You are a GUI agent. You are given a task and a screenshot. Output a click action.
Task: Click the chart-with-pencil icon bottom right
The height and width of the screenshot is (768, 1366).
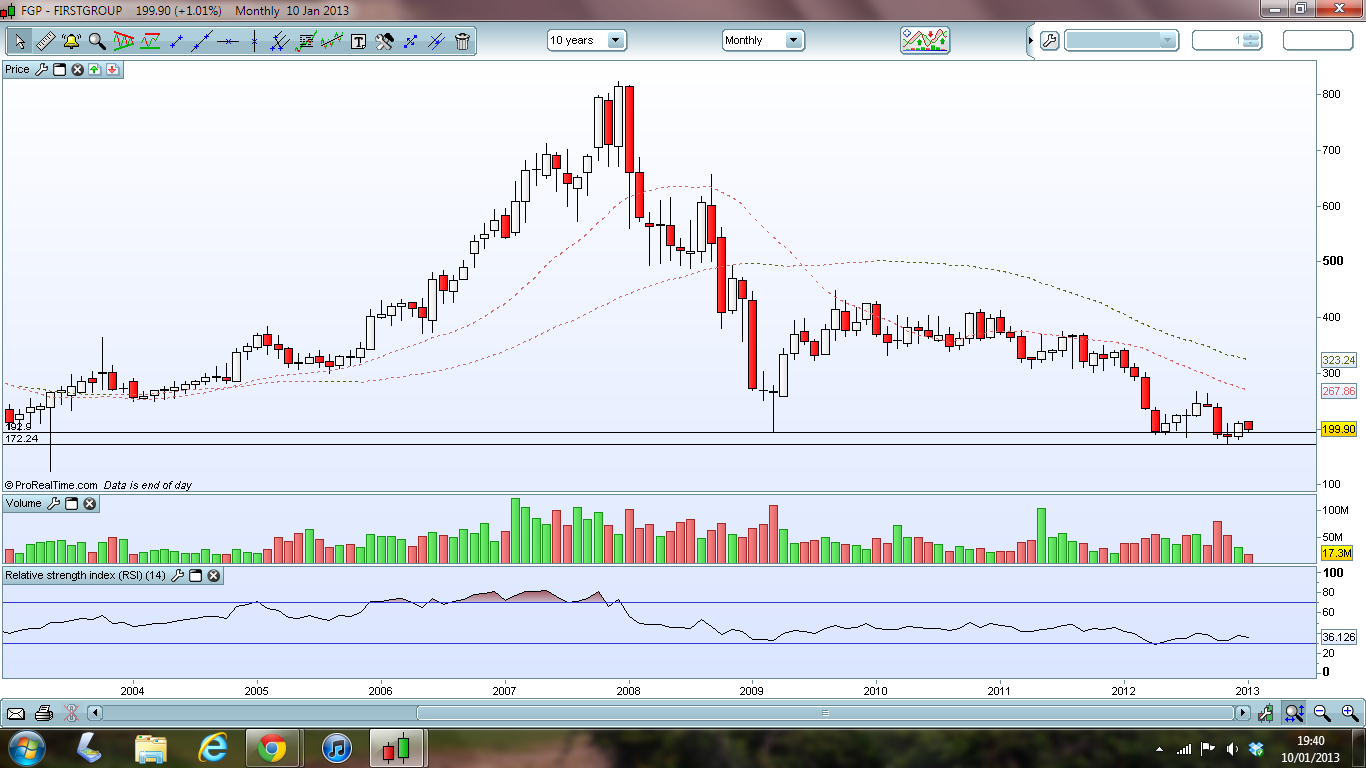1266,714
